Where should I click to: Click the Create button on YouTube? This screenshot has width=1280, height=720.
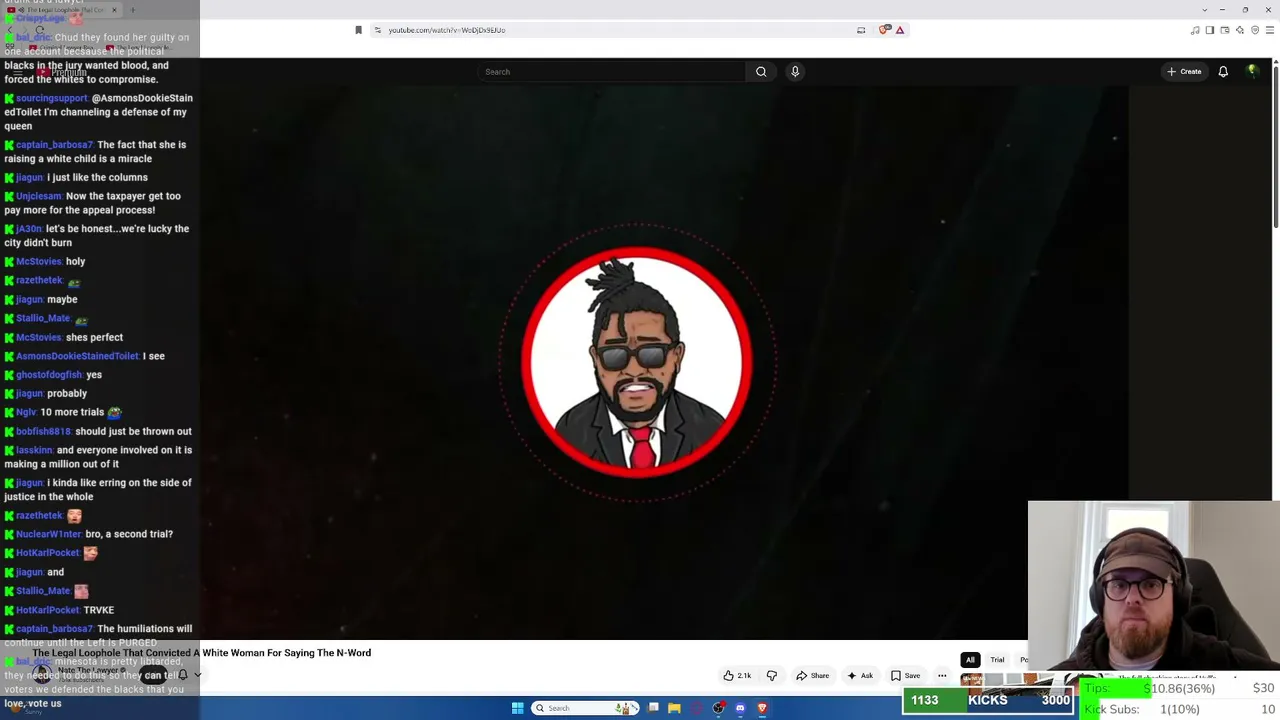point(1184,72)
